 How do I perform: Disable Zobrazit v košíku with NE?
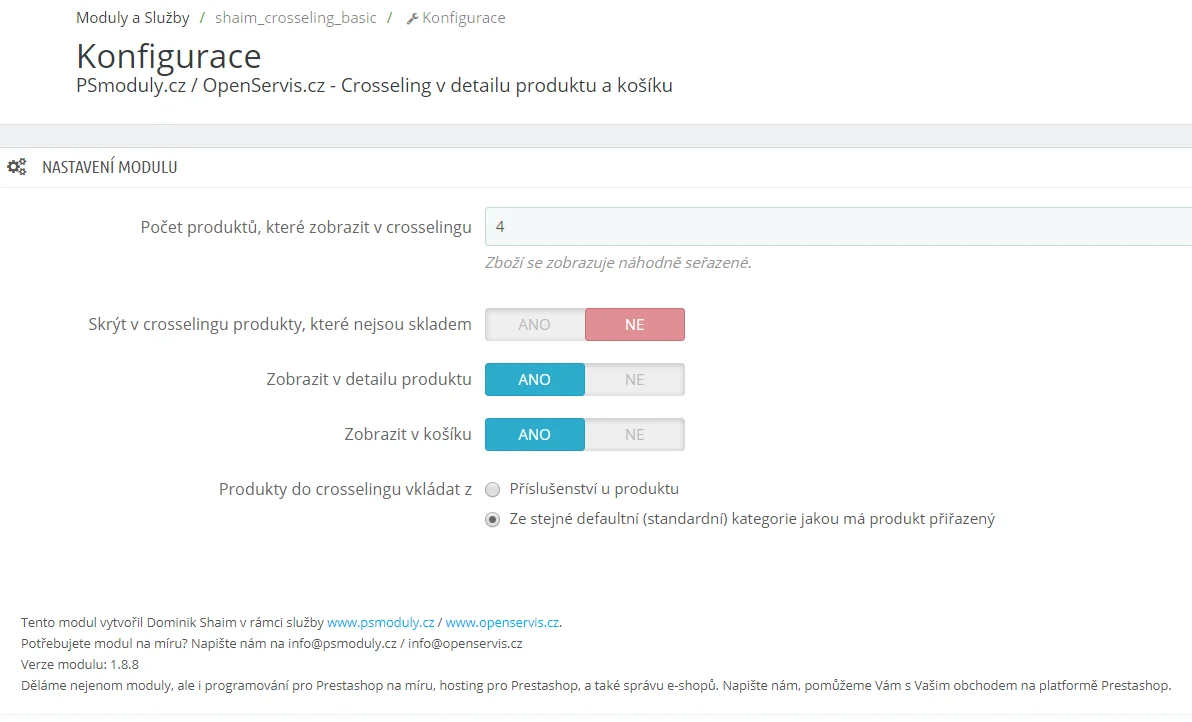634,435
